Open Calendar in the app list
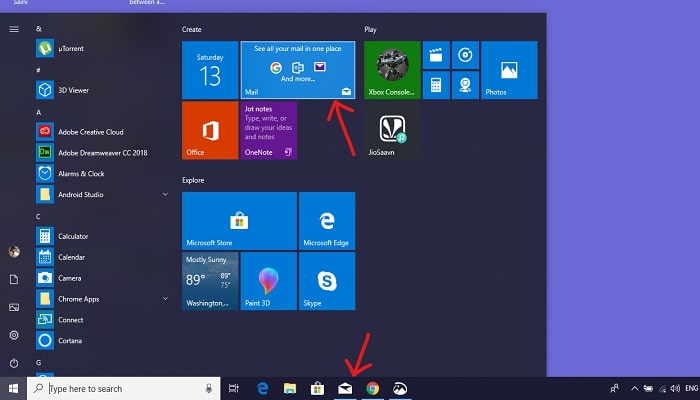The height and width of the screenshot is (400, 700). (103, 257)
